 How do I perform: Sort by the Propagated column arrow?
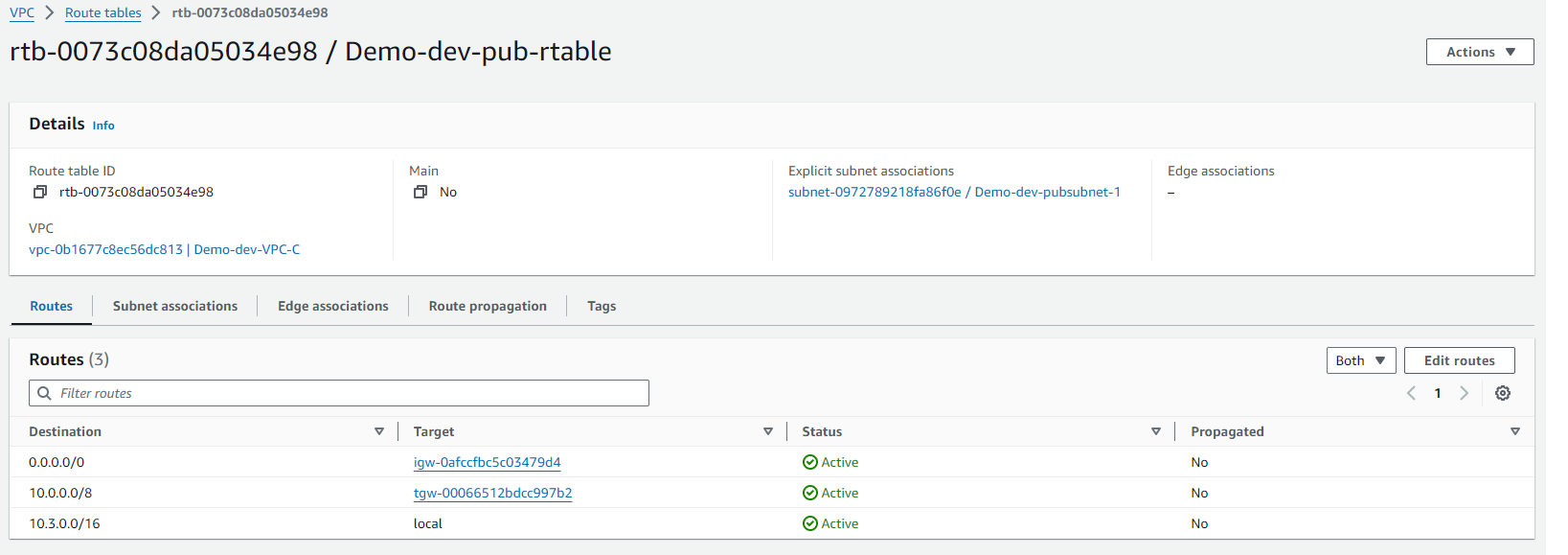point(1515,431)
